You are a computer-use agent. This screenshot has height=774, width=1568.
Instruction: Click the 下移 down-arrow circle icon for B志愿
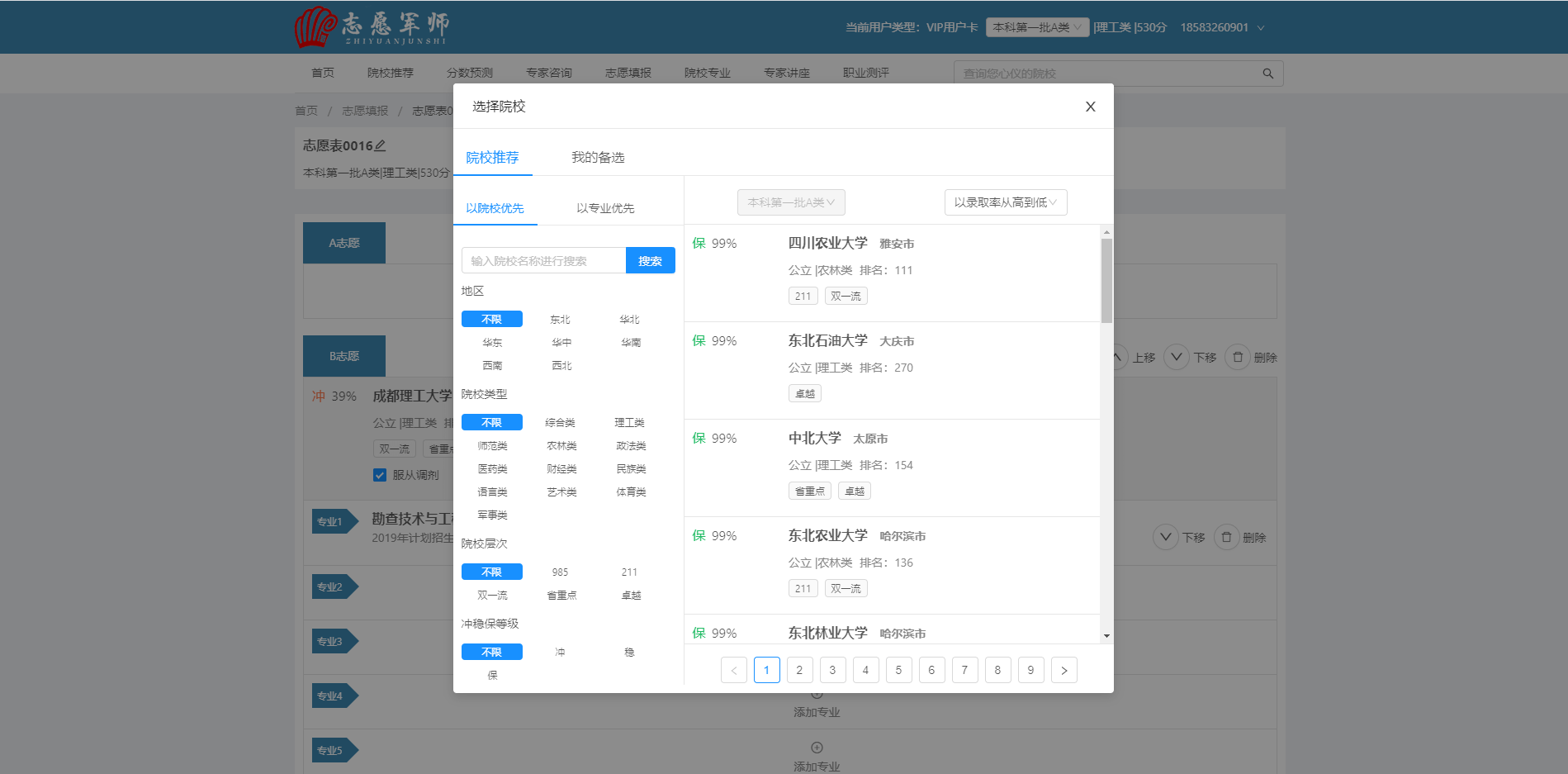pyautogui.click(x=1177, y=357)
